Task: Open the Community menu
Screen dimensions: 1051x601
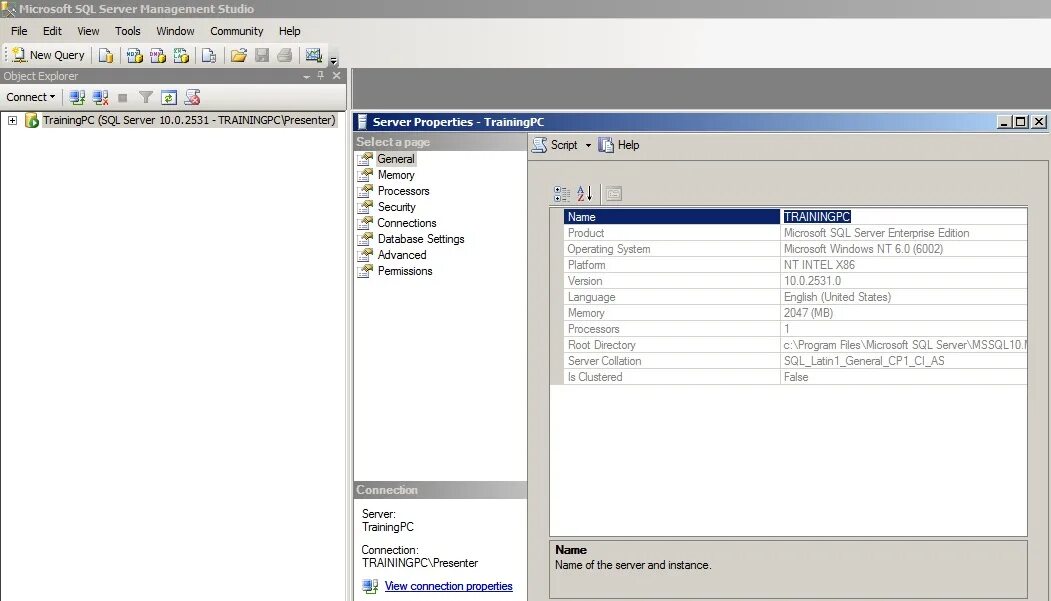Action: point(237,31)
